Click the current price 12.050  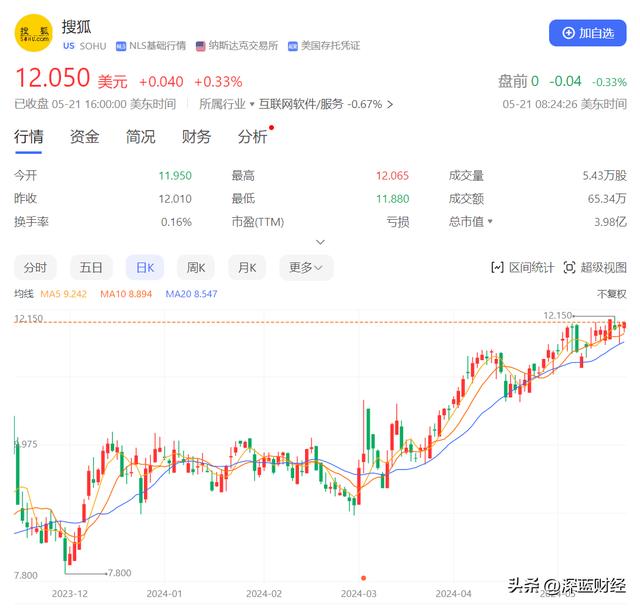[53, 78]
